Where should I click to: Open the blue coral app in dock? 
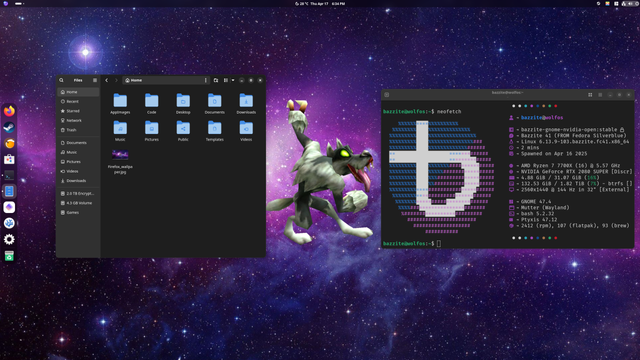click(9, 223)
